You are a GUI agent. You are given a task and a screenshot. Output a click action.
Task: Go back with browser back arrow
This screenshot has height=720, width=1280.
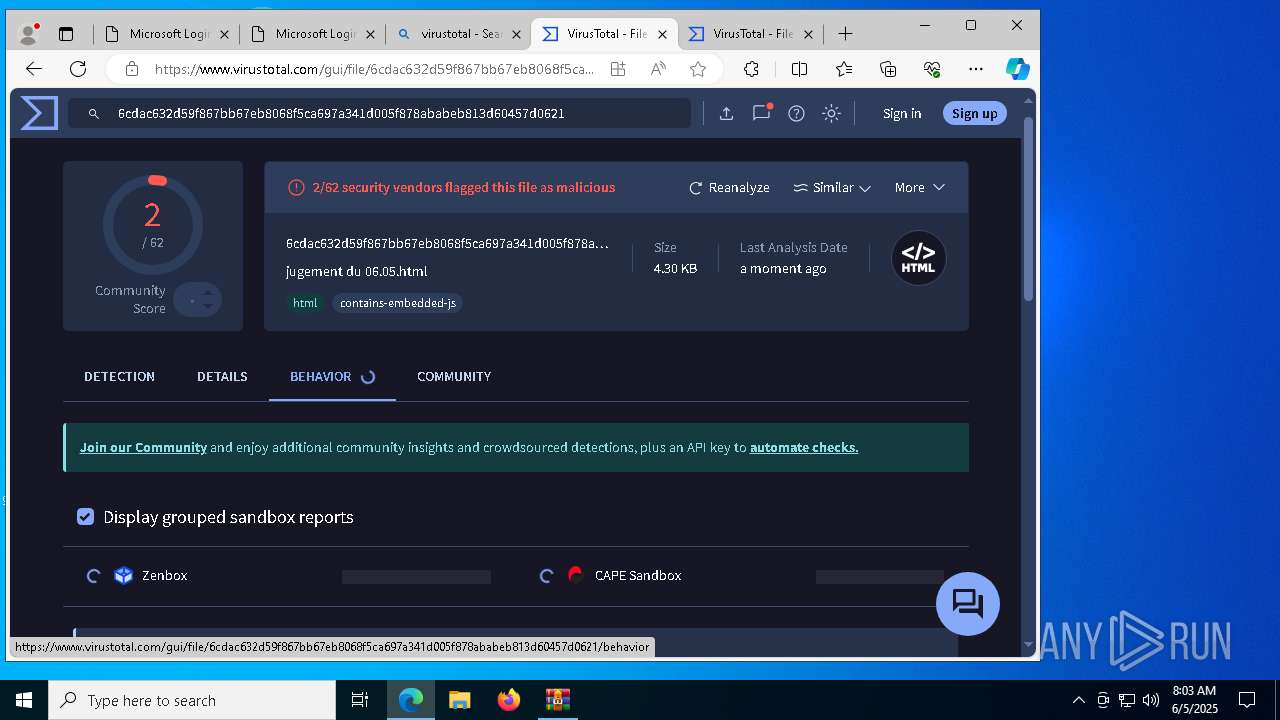pos(34,69)
